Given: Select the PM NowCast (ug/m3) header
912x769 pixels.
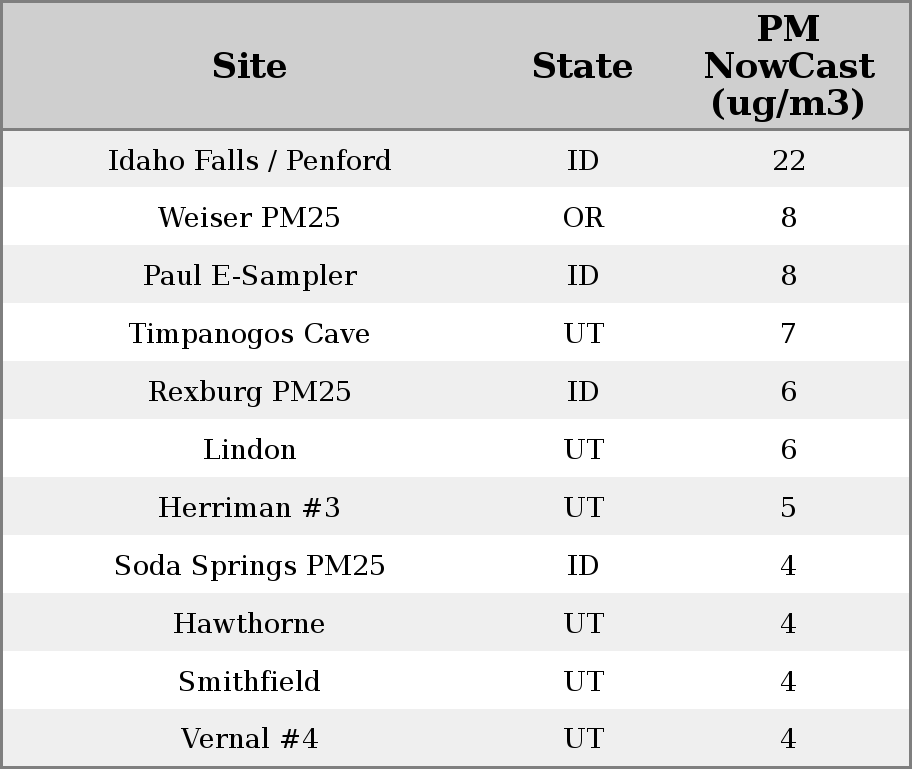Looking at the screenshot, I should coord(788,67).
